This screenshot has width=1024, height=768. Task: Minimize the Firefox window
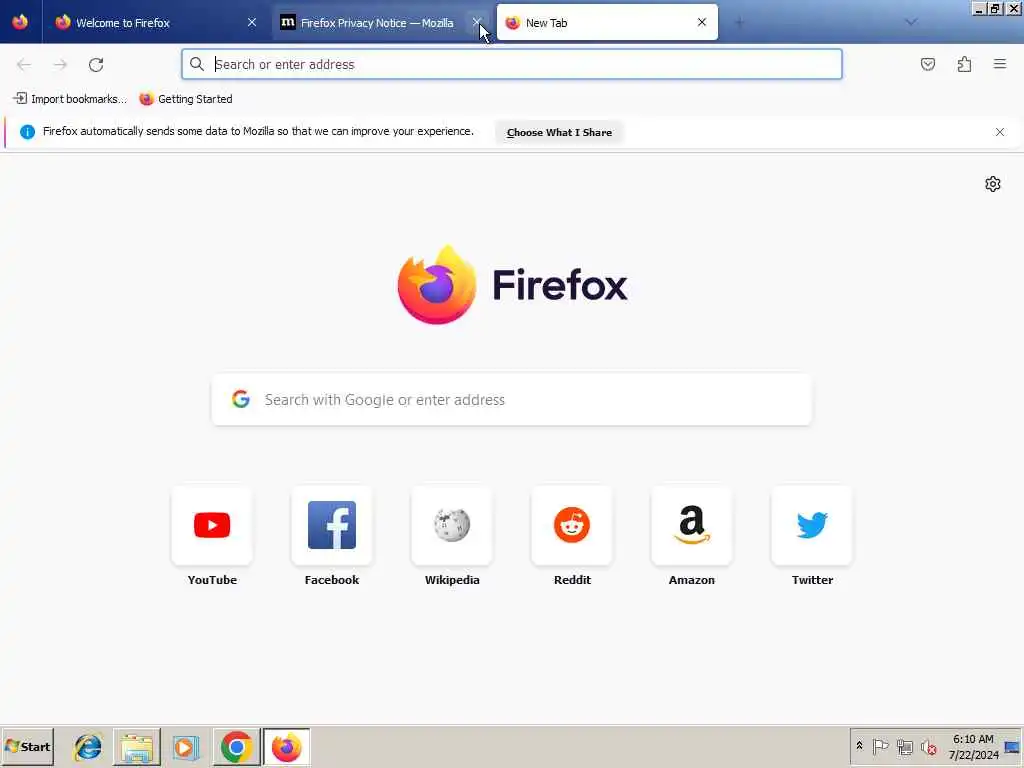(978, 8)
